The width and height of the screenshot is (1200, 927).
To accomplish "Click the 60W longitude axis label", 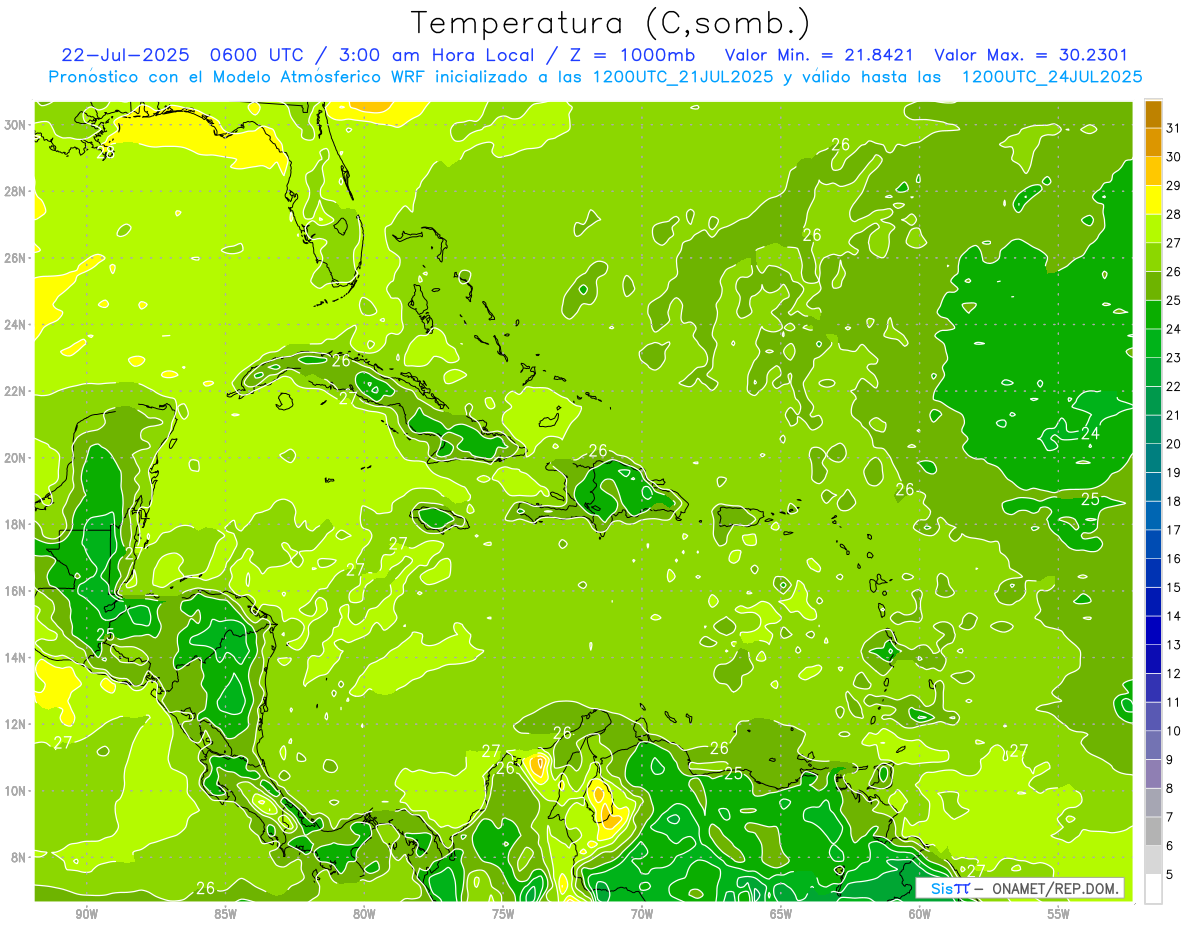I will click(920, 913).
